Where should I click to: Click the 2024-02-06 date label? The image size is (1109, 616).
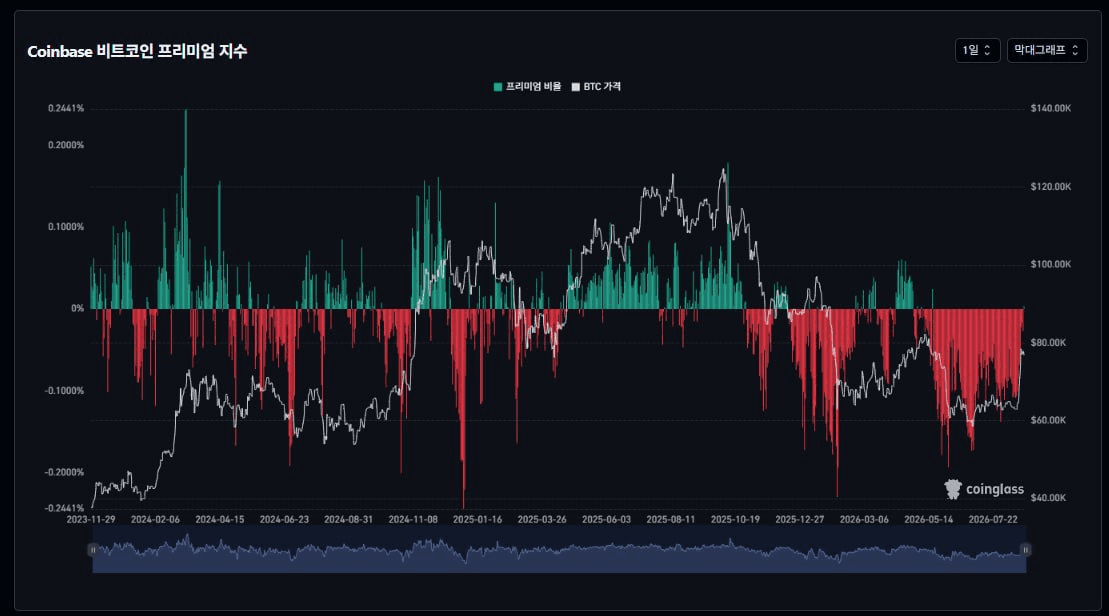point(155,519)
